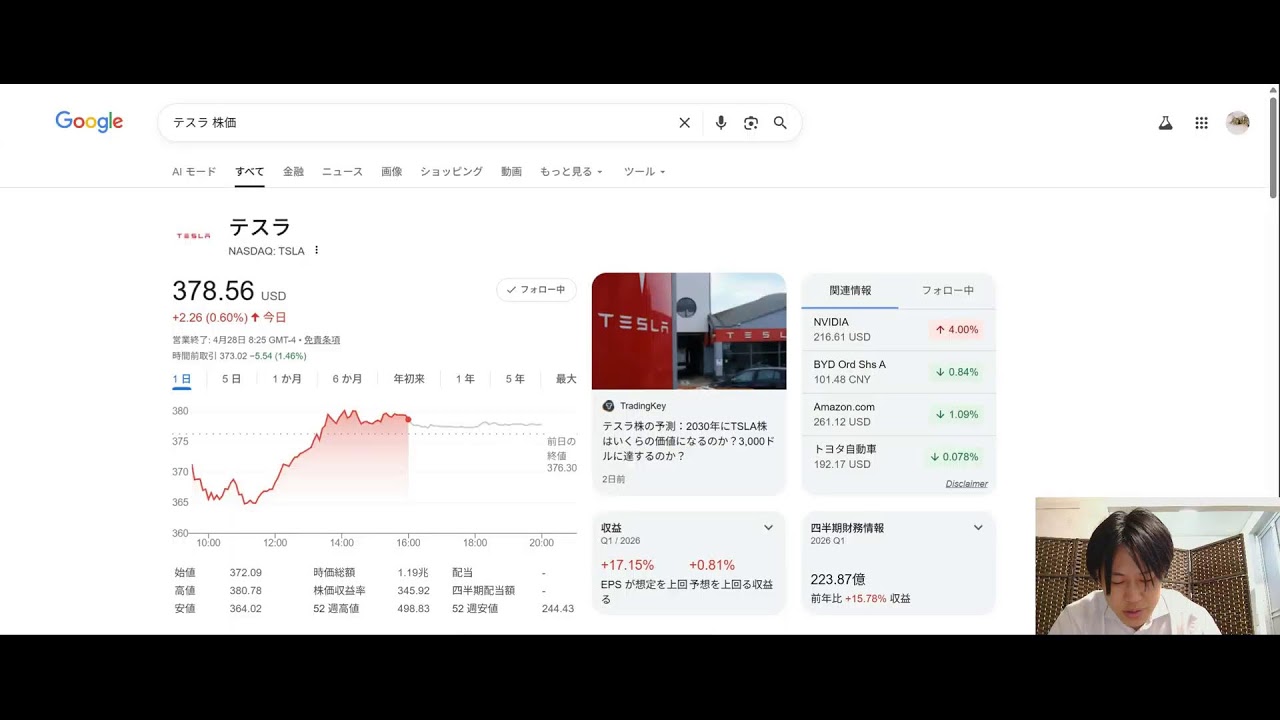Open the 免責条項 link
1280x720 pixels.
coord(322,340)
